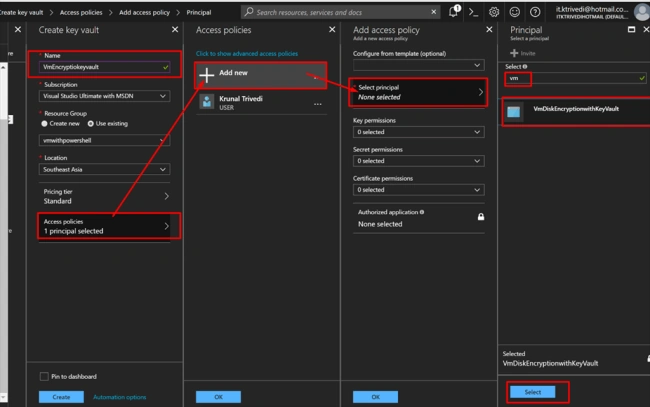650x407 pixels.
Task: Click the key vault Name field
Action: click(104, 67)
